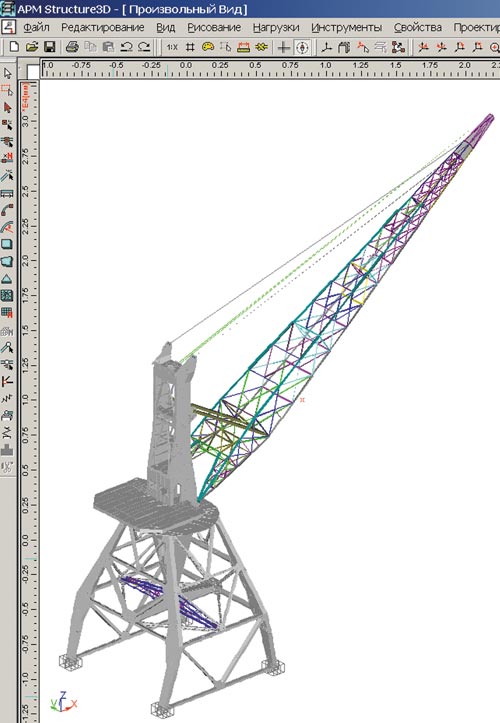
Task: Undo the last action with the undo arrow
Action: click(x=126, y=47)
